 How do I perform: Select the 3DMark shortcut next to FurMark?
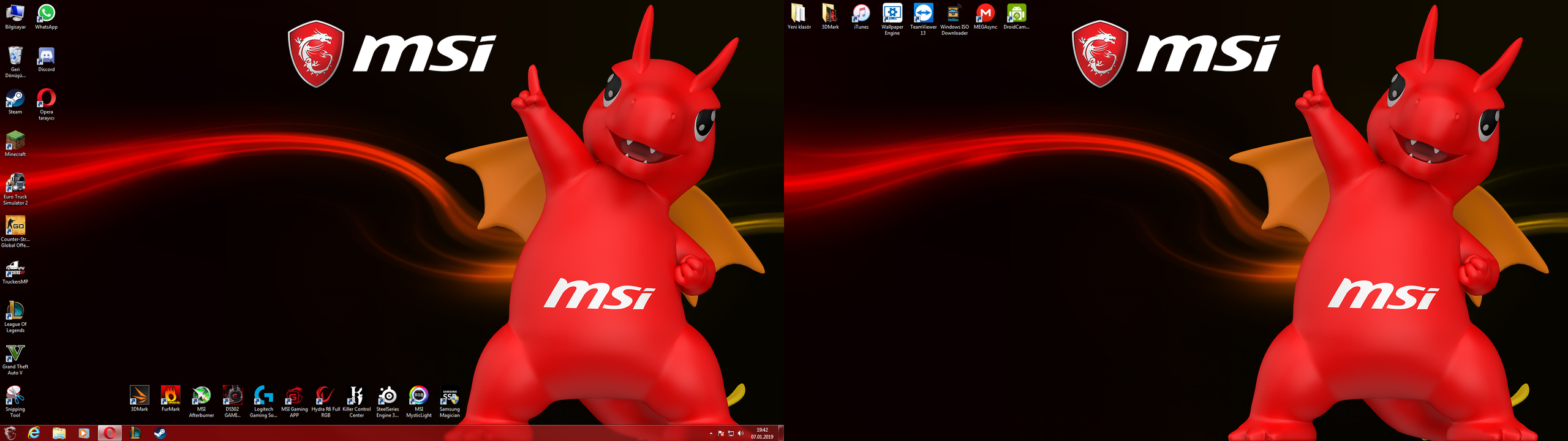pyautogui.click(x=139, y=398)
